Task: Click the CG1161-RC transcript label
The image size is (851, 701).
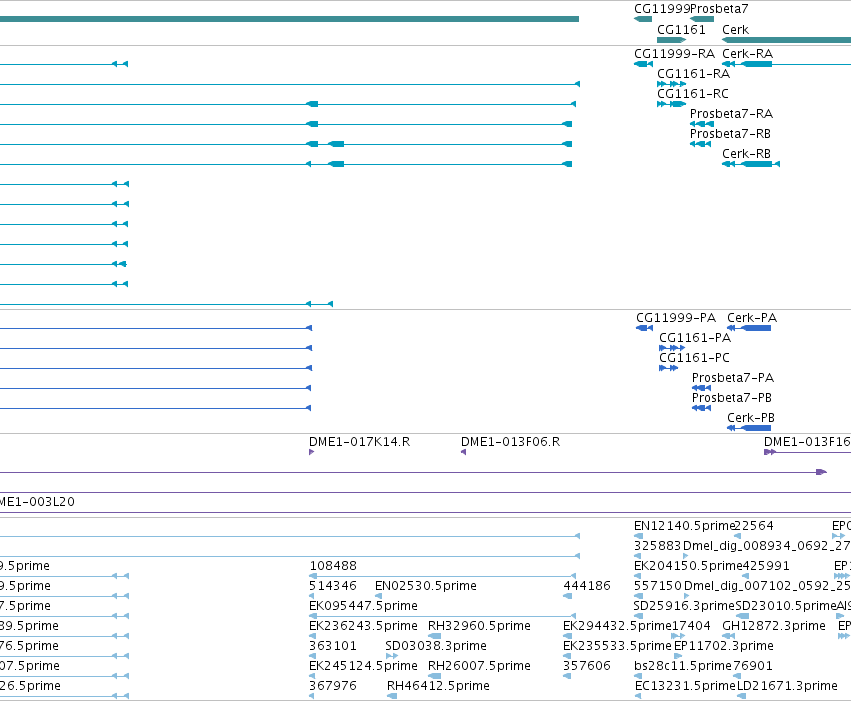Action: click(693, 94)
